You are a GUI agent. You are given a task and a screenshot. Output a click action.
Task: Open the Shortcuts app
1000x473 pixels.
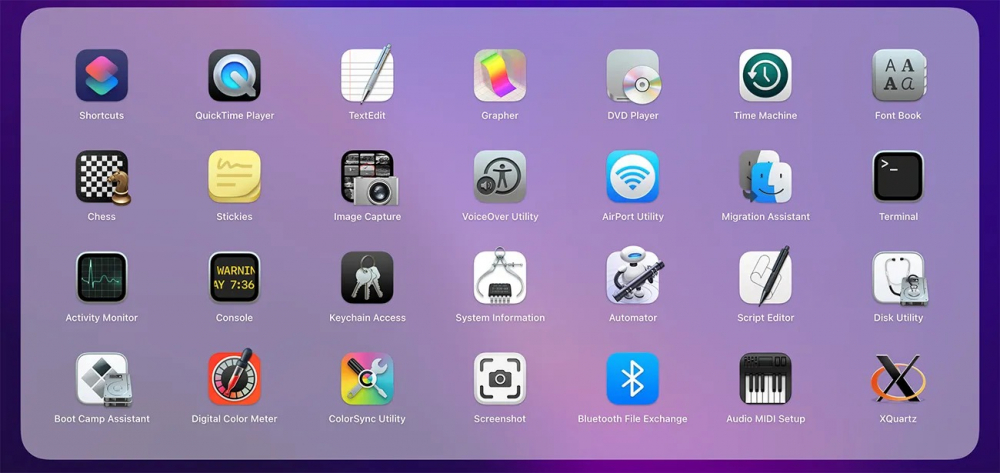point(101,76)
